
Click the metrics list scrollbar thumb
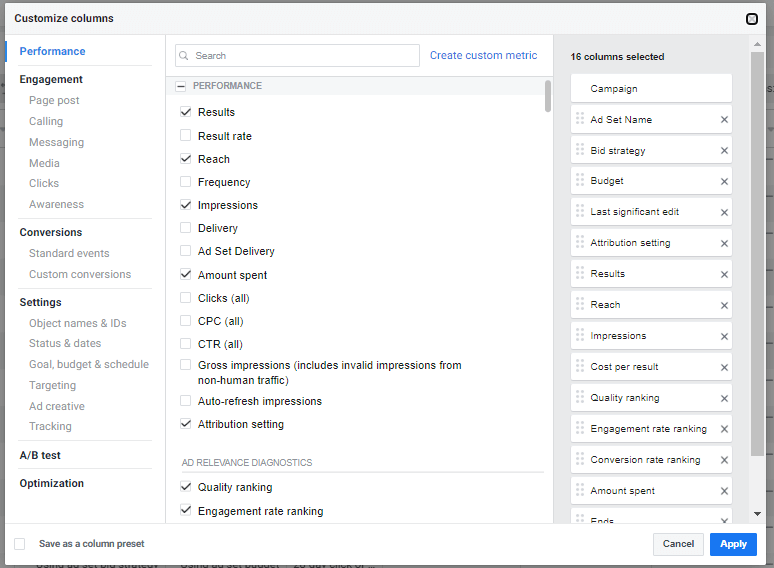pos(548,96)
